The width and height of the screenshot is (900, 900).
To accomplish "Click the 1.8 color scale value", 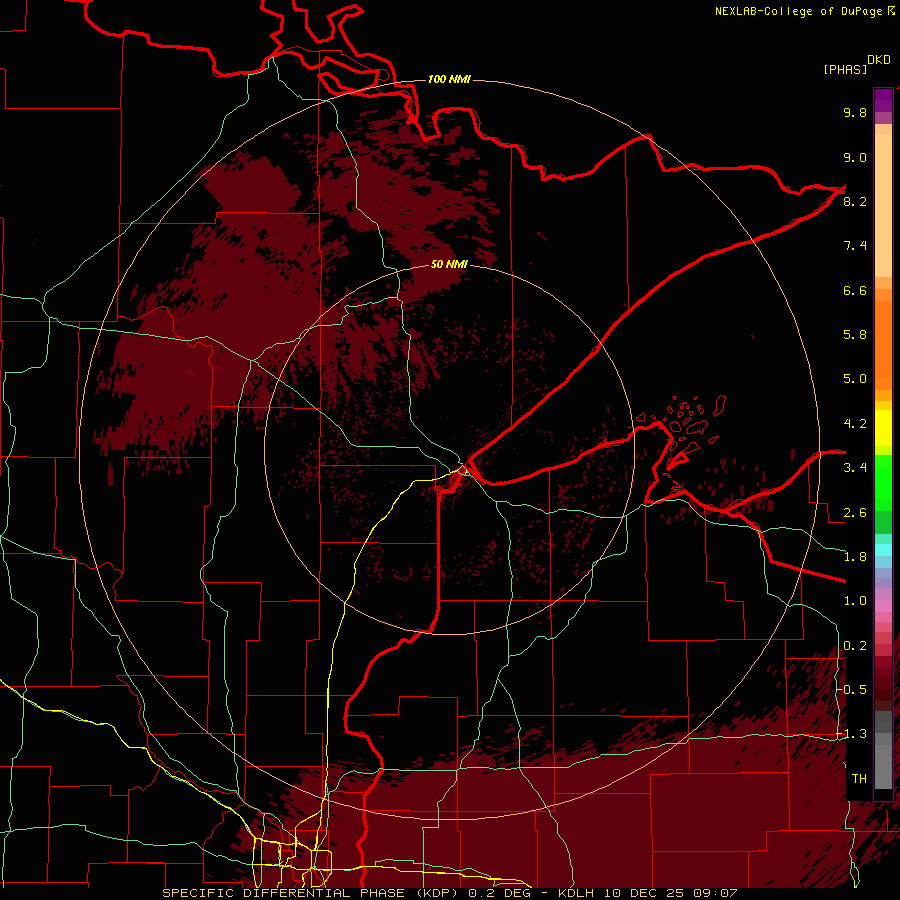I will pyautogui.click(x=855, y=557).
